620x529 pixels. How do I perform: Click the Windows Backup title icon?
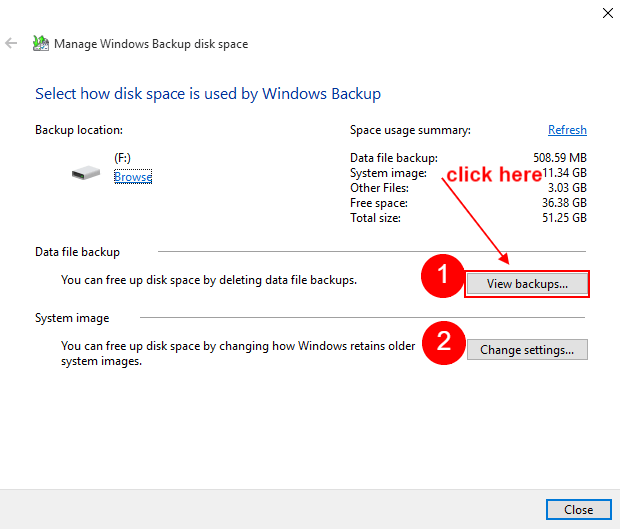[41, 43]
